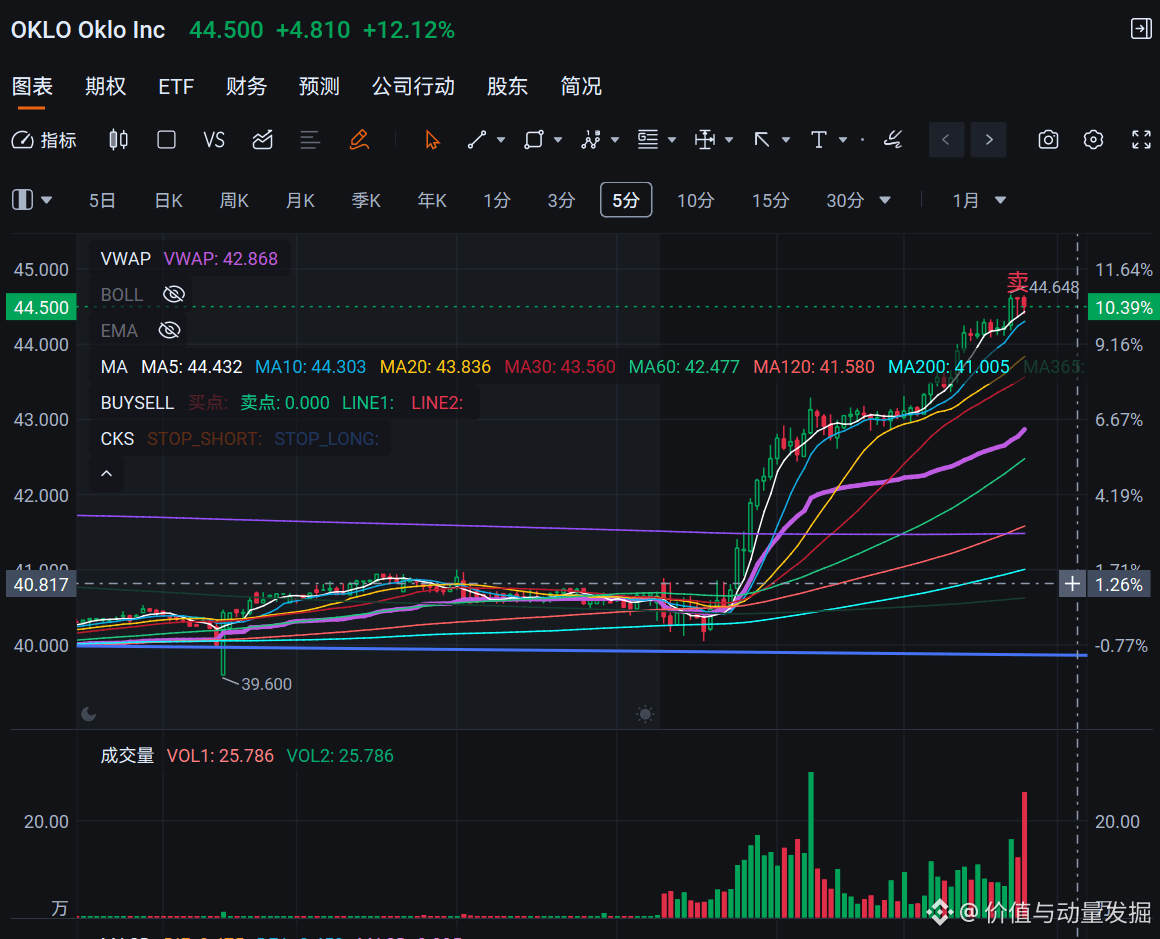Switch to the 公司行动 tab
The width and height of the screenshot is (1160, 939).
413,87
